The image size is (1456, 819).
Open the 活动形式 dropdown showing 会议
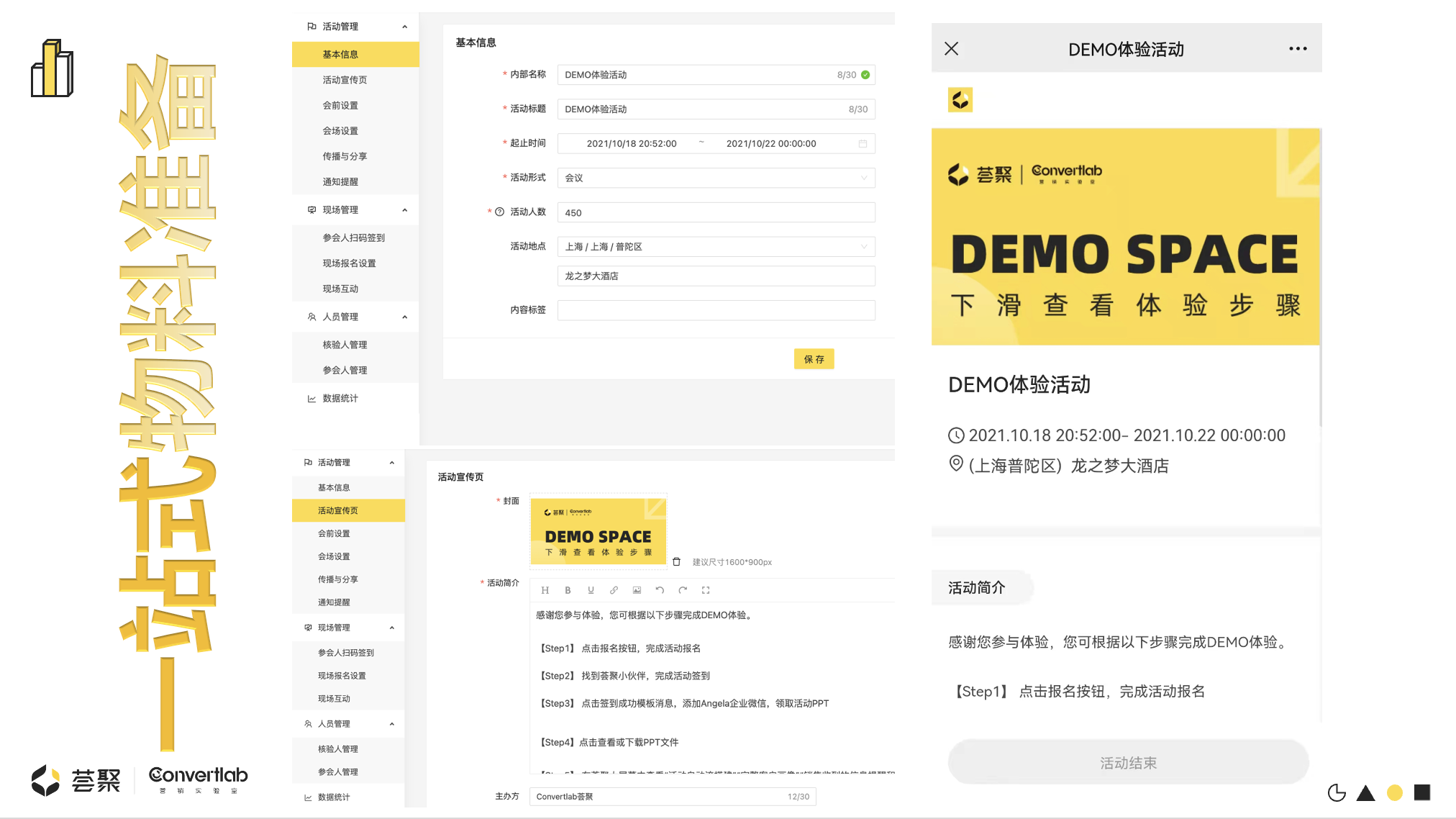coord(716,178)
